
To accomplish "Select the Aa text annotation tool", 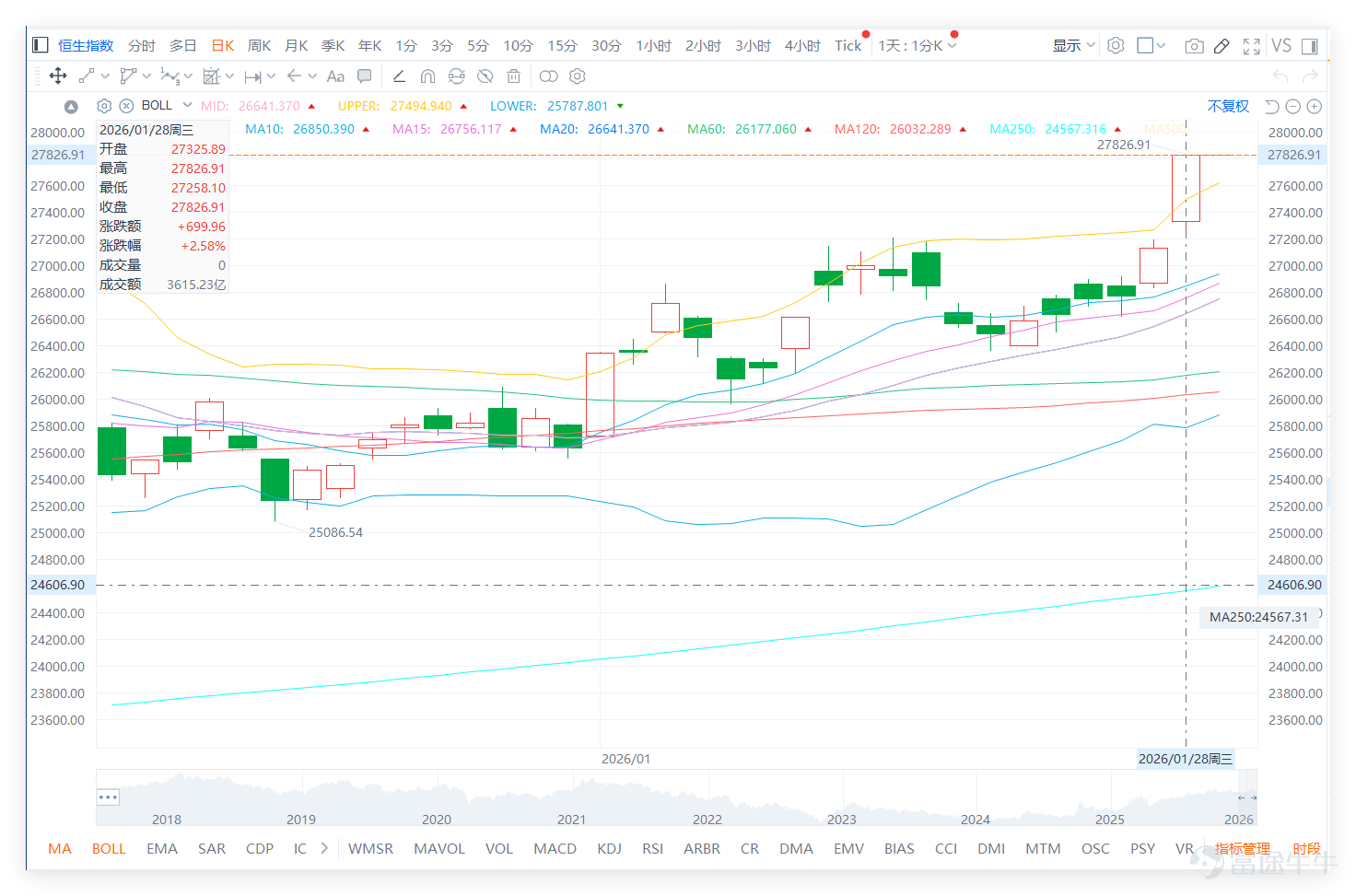I will point(335,76).
